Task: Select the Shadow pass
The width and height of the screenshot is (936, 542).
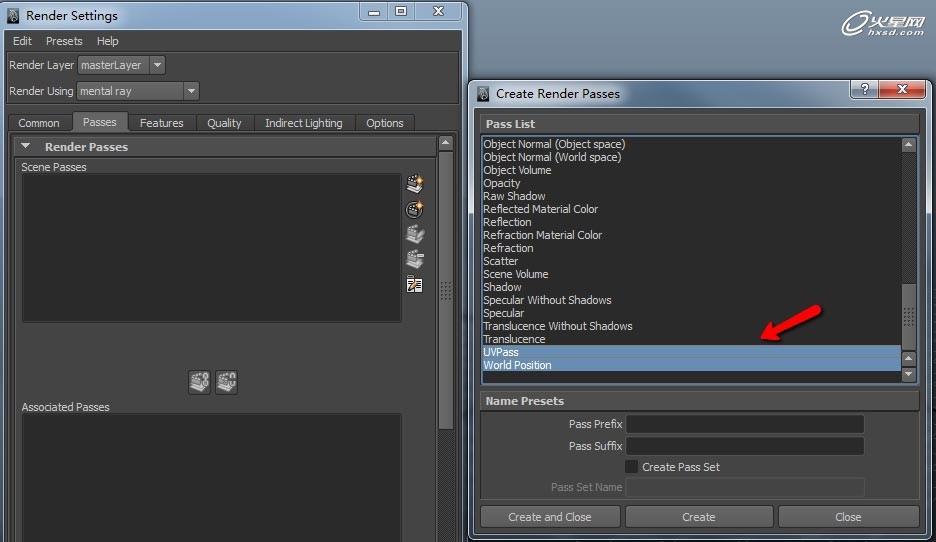Action: (x=691, y=287)
